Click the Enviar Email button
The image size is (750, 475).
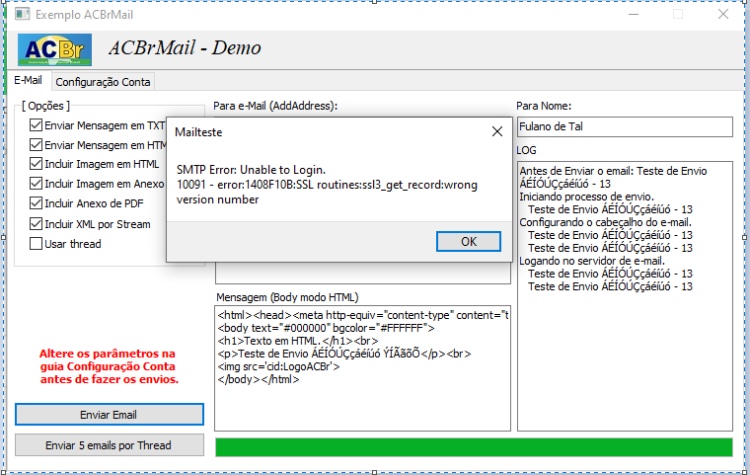click(x=109, y=415)
